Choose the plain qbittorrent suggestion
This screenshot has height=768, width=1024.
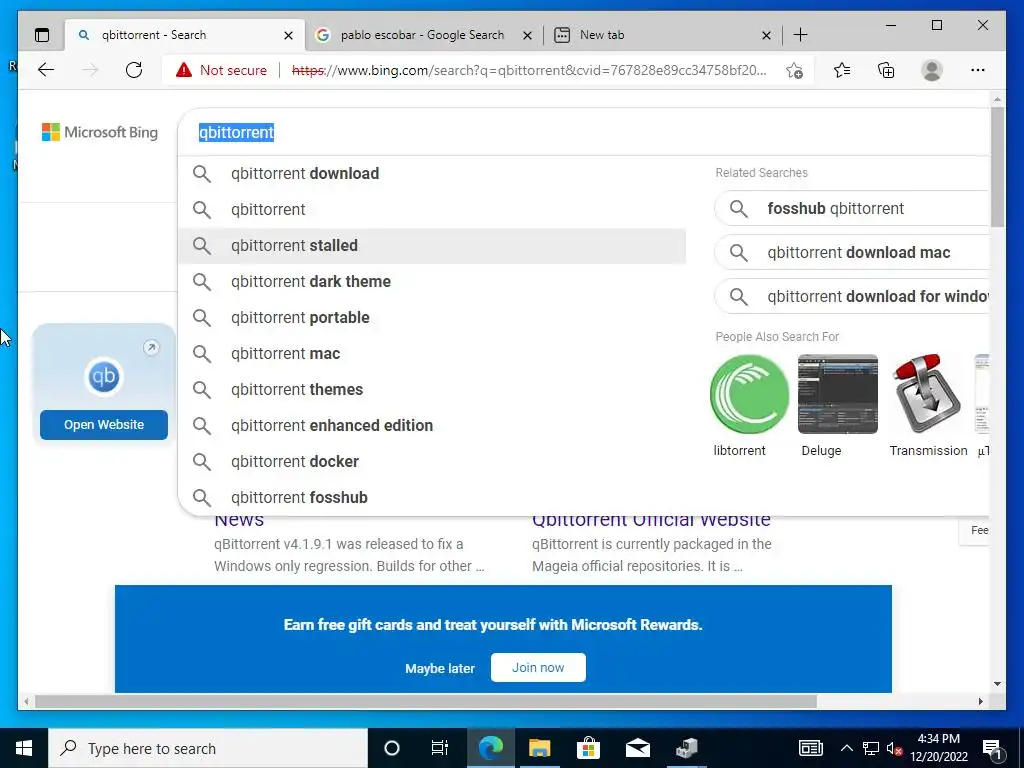click(x=432, y=210)
